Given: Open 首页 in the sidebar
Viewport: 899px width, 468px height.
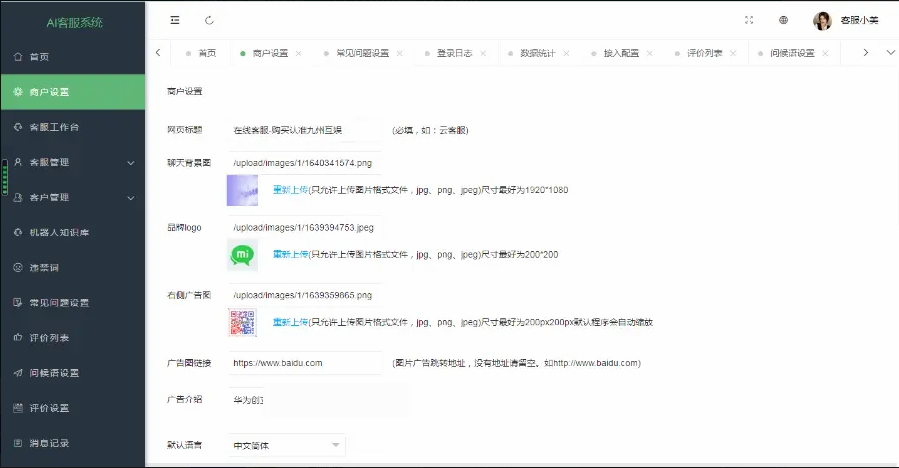Looking at the screenshot, I should (40, 57).
